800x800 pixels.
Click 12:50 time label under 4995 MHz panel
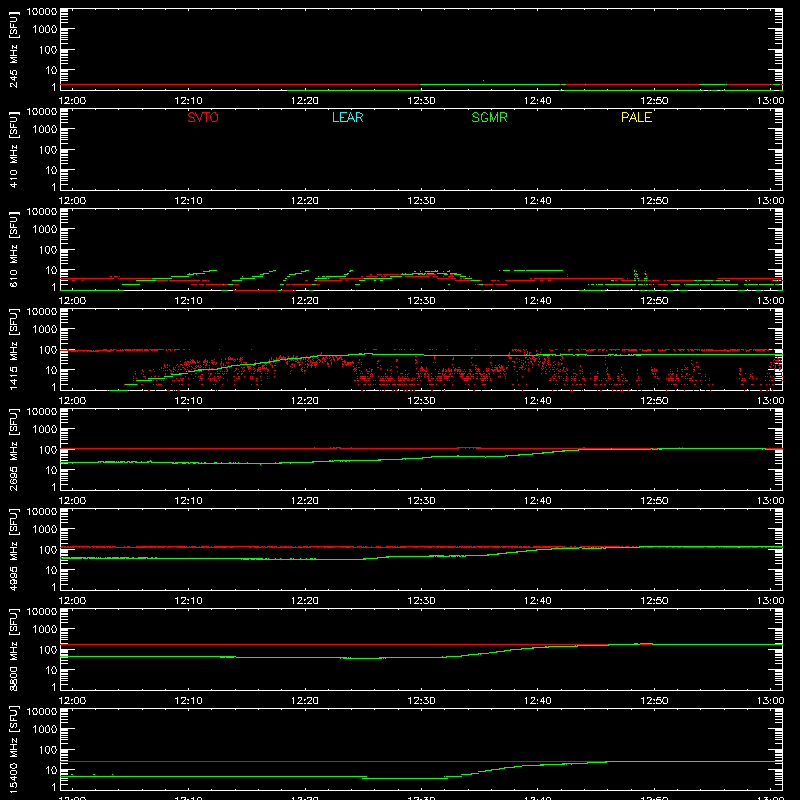tap(654, 601)
